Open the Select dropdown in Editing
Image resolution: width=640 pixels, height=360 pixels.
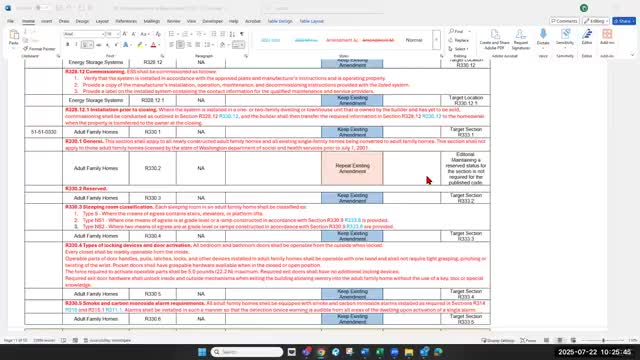(459, 49)
